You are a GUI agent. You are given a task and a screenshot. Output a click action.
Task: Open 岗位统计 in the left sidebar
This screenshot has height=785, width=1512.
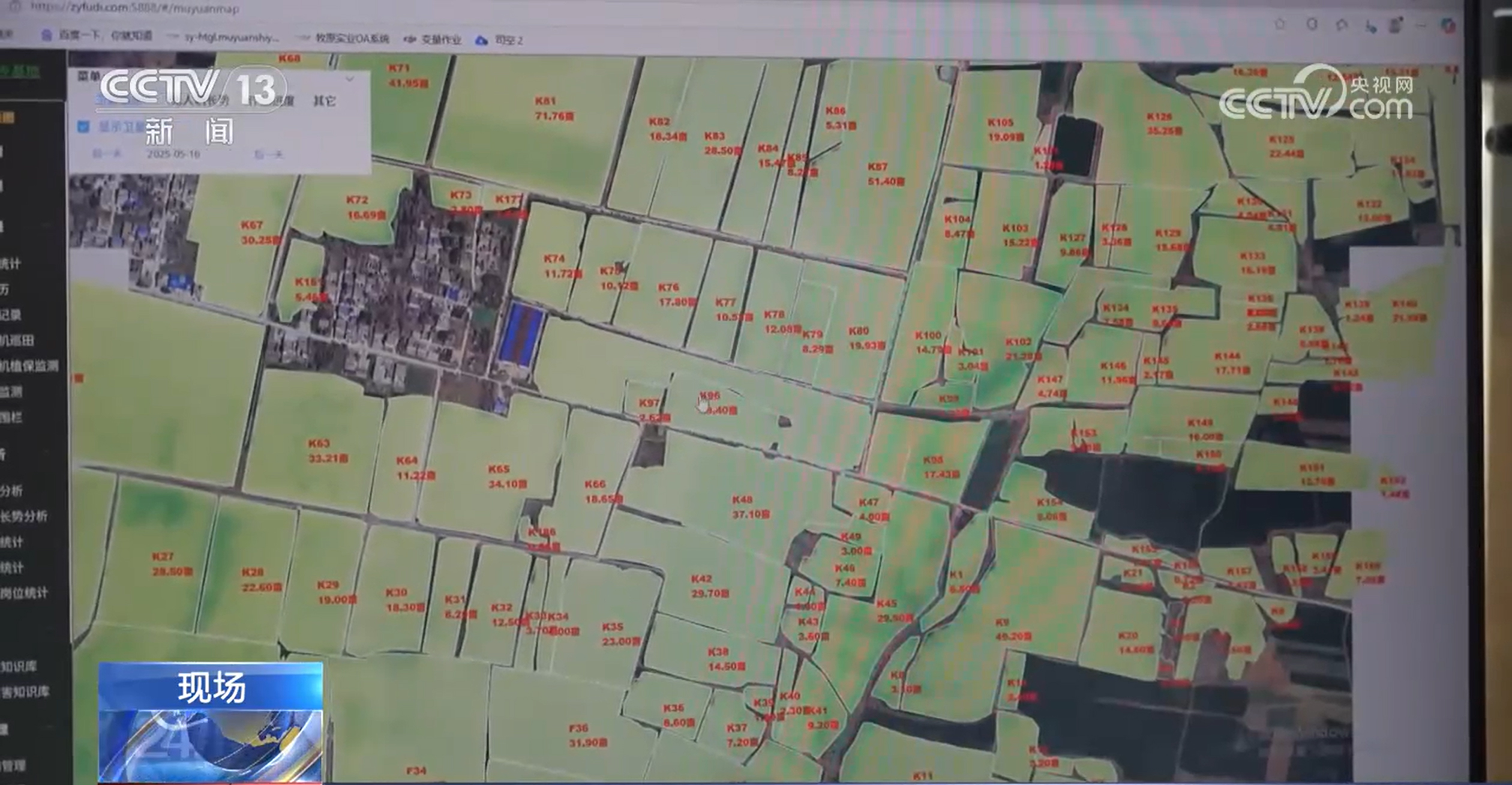(23, 593)
